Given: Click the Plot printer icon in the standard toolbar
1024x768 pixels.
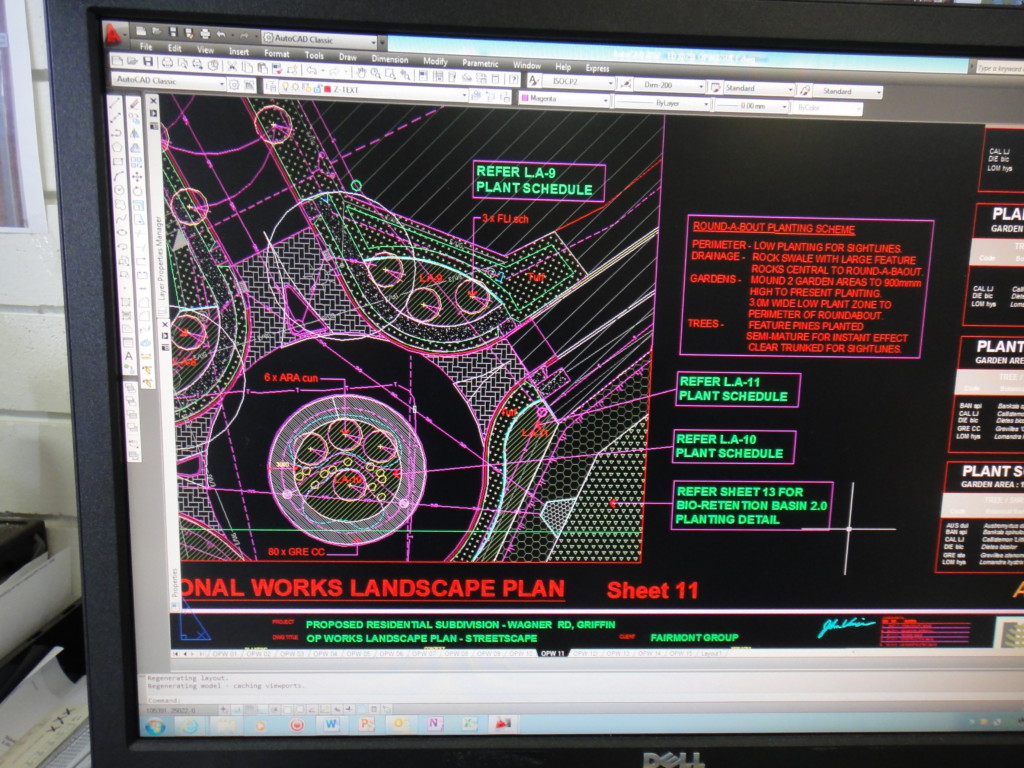Looking at the screenshot, I should (167, 63).
